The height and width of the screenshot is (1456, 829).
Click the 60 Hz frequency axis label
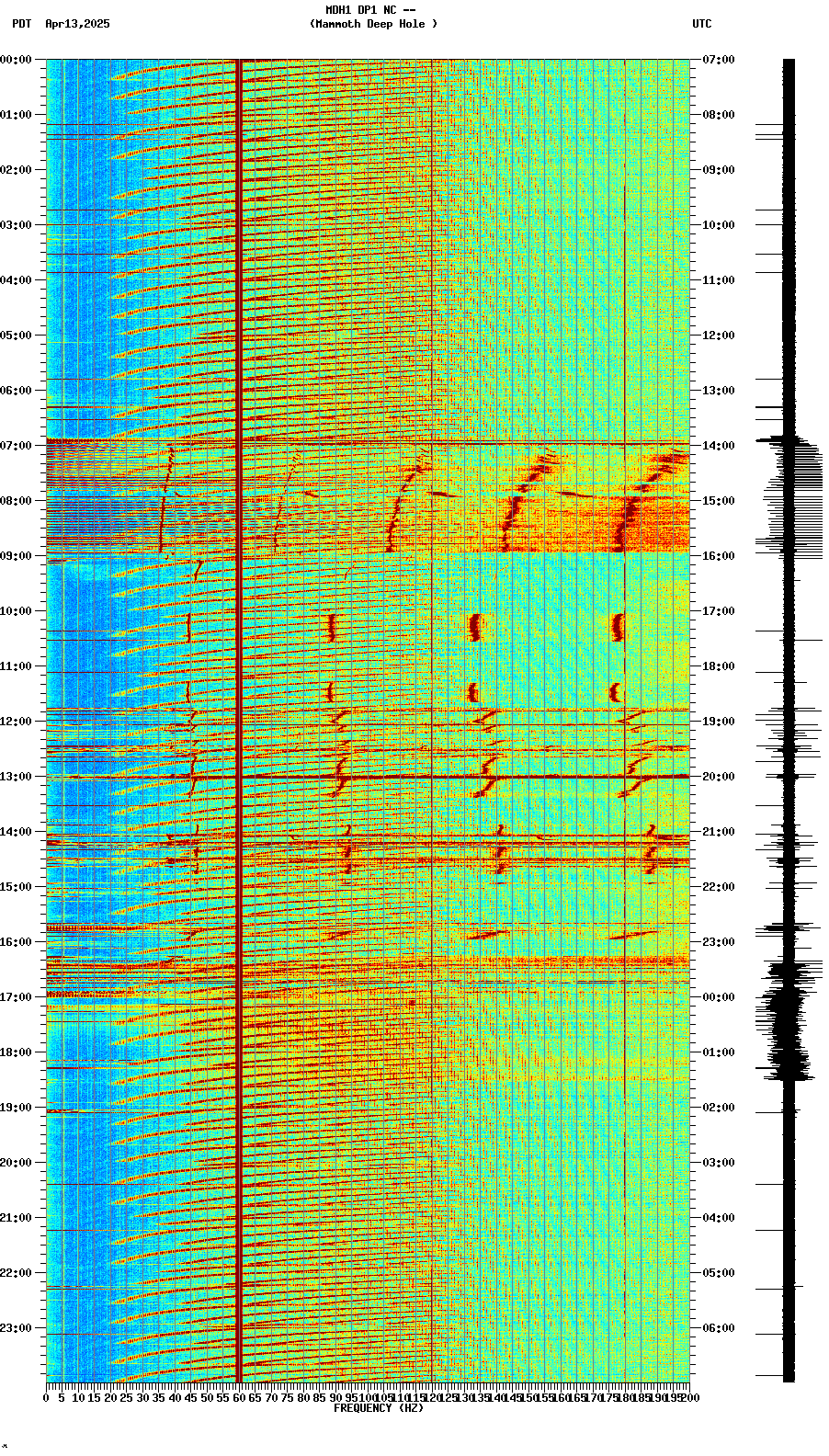pos(239,1398)
